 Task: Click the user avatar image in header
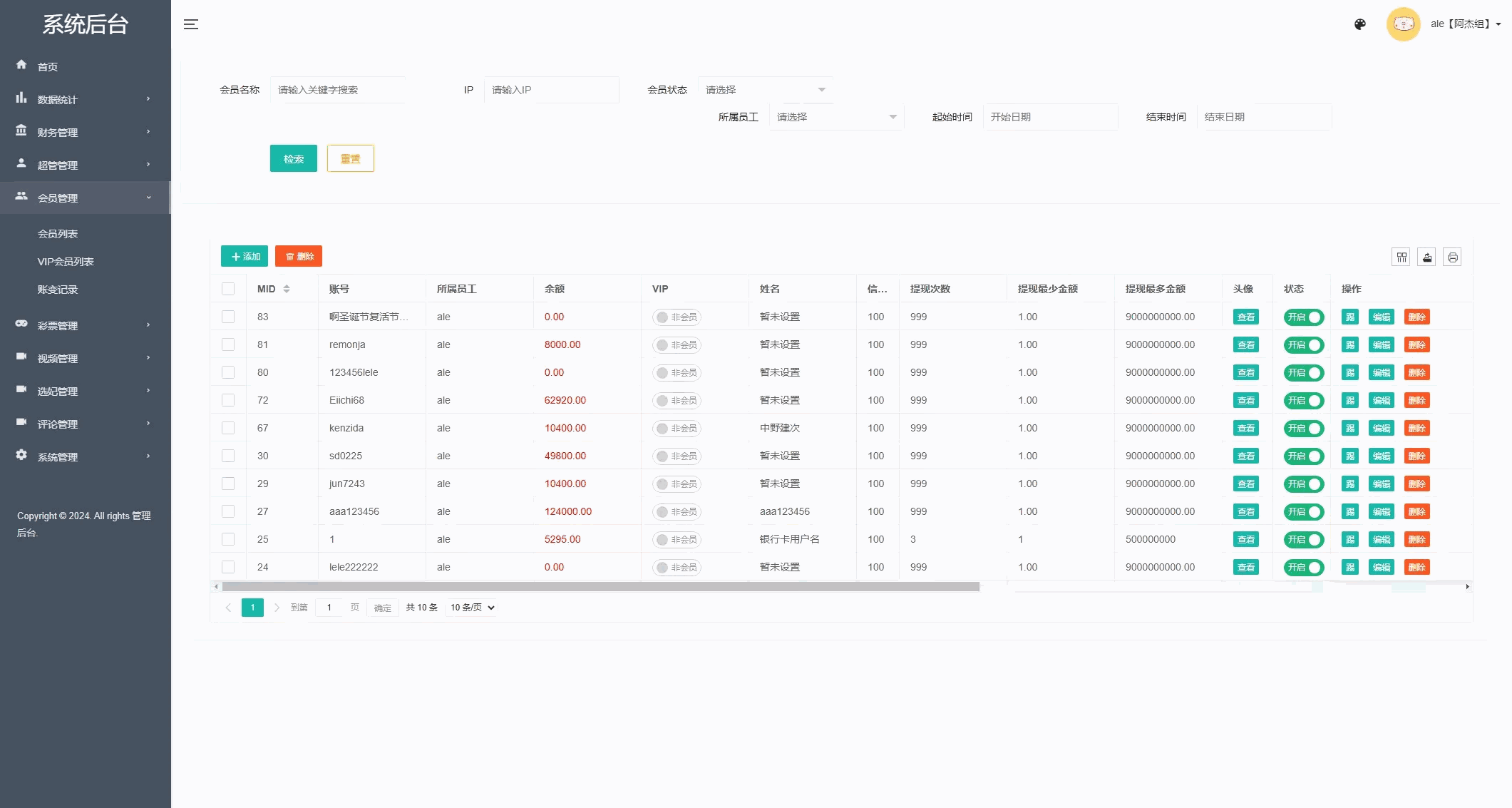(1403, 24)
